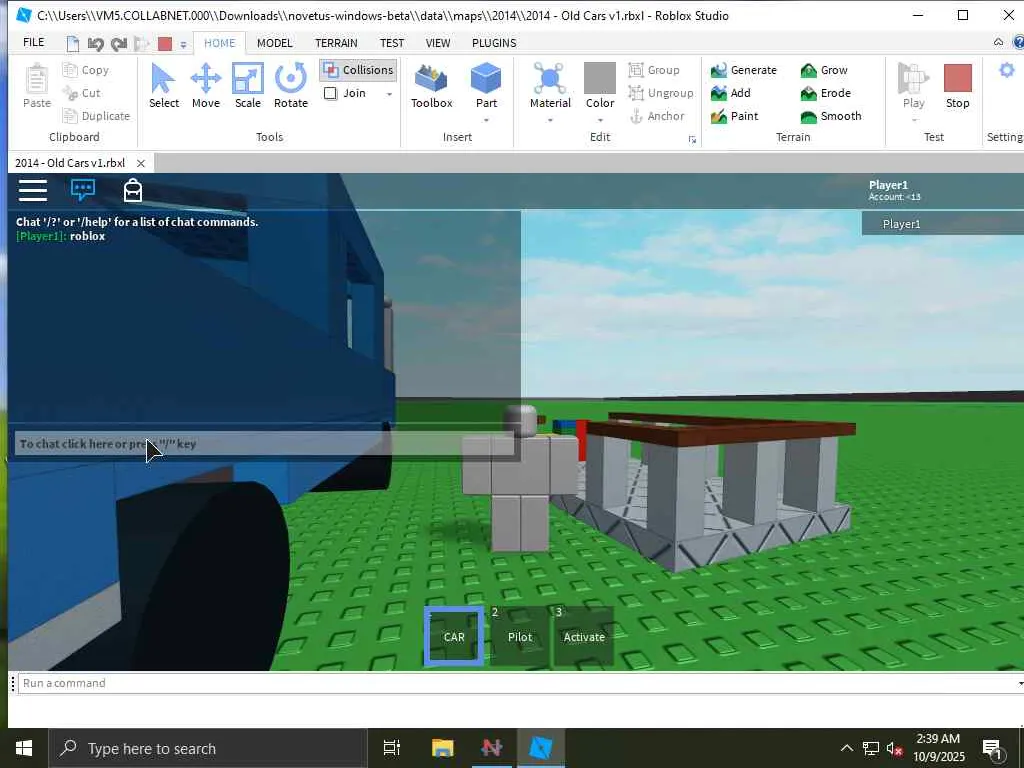Select the terrain Grow tool
This screenshot has height=768, width=1024.
[x=824, y=70]
